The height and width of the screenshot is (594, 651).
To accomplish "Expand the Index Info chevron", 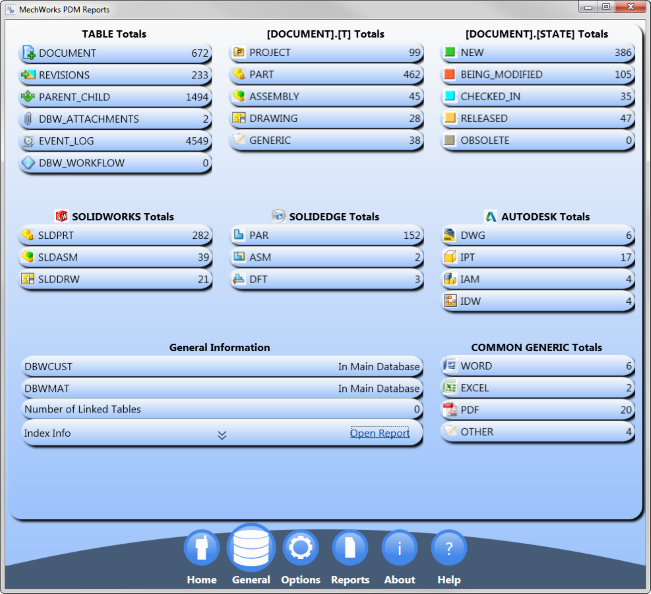I will 222,435.
